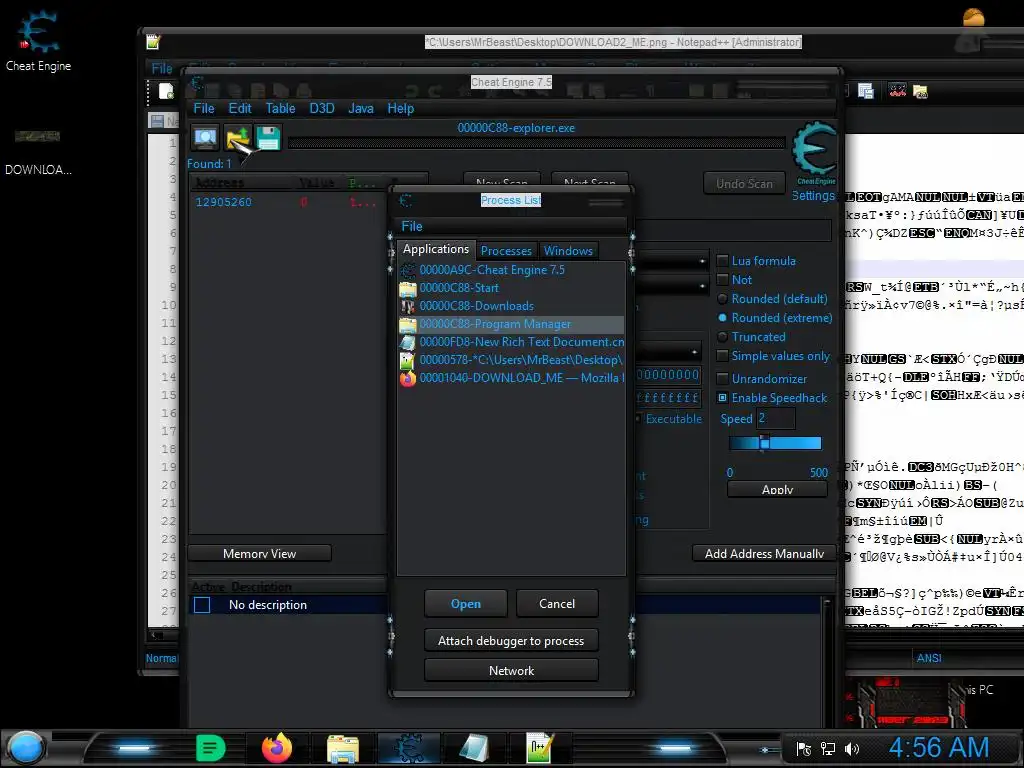
Task: Open the green chat app in taskbar
Action: click(210, 748)
